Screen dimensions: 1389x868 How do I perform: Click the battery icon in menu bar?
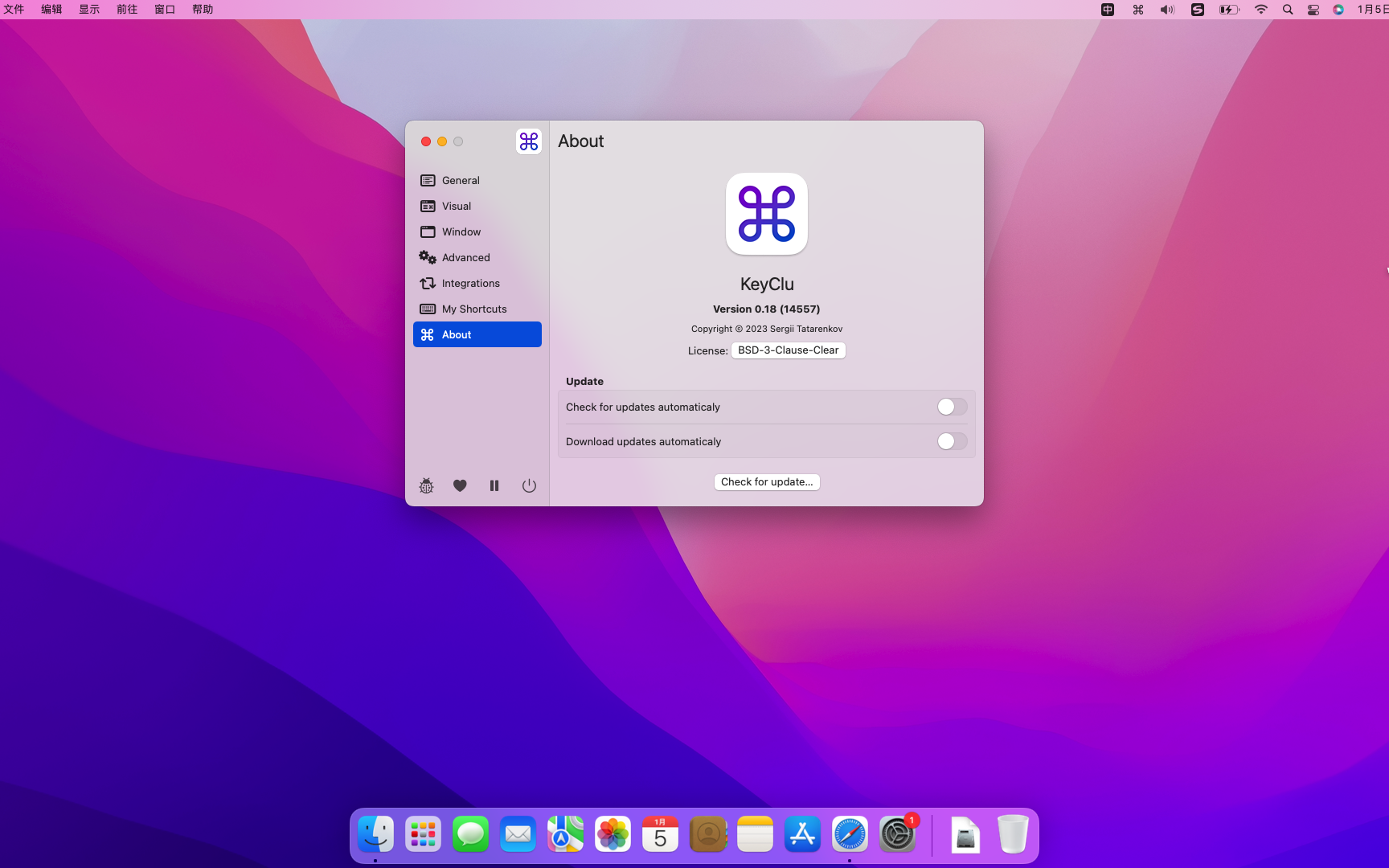[1229, 10]
